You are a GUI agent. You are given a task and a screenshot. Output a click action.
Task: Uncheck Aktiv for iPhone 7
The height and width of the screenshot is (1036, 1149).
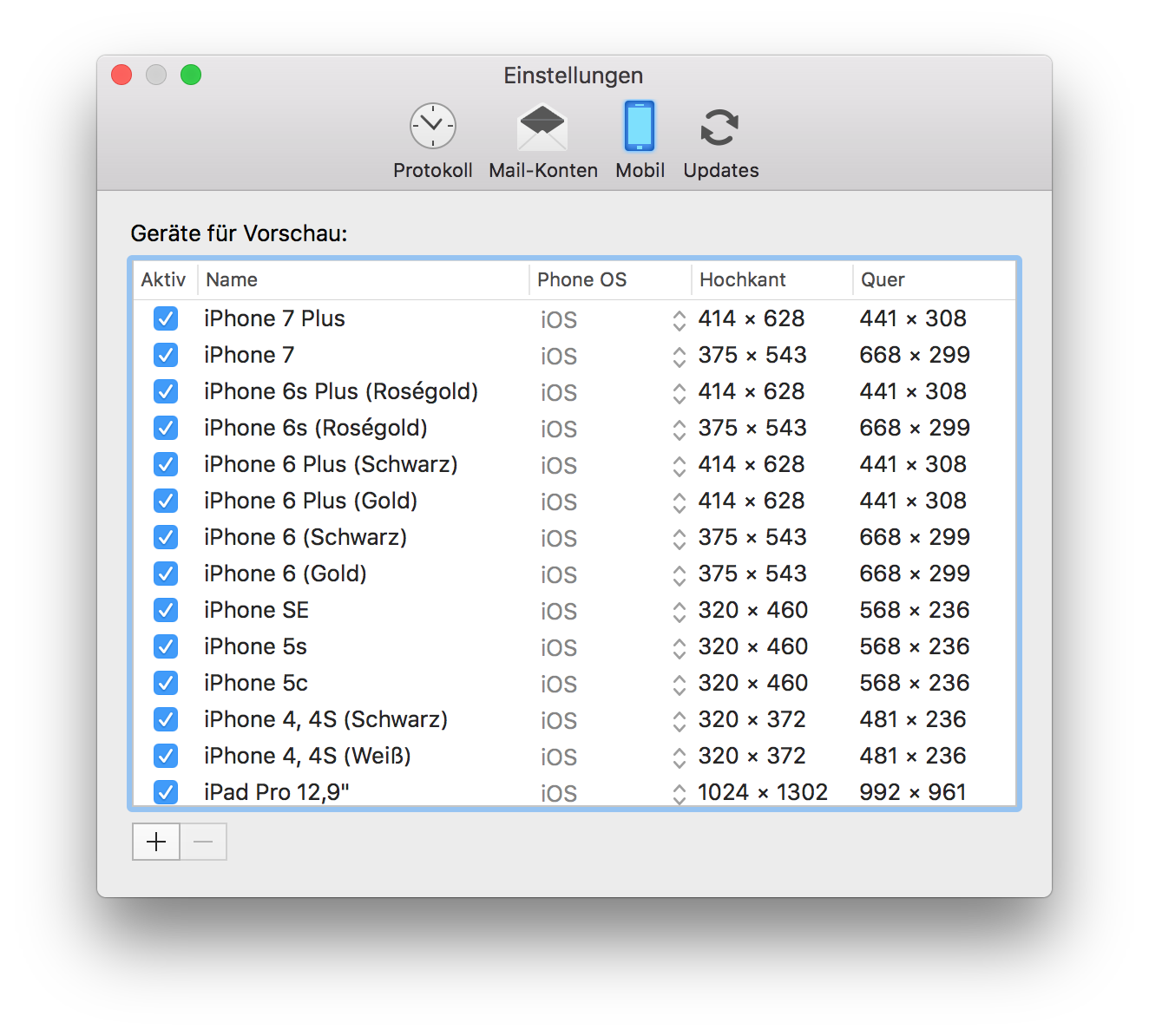point(166,355)
